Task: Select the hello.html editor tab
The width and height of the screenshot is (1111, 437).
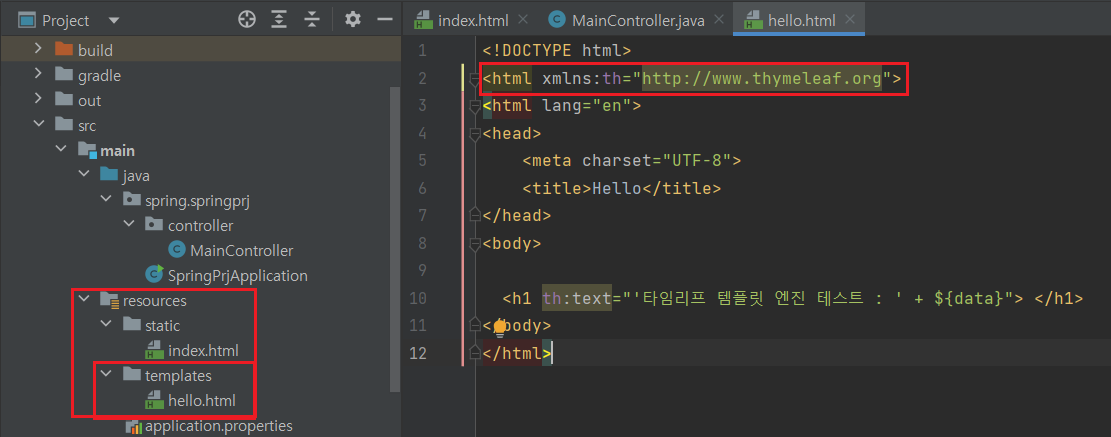Action: point(801,21)
